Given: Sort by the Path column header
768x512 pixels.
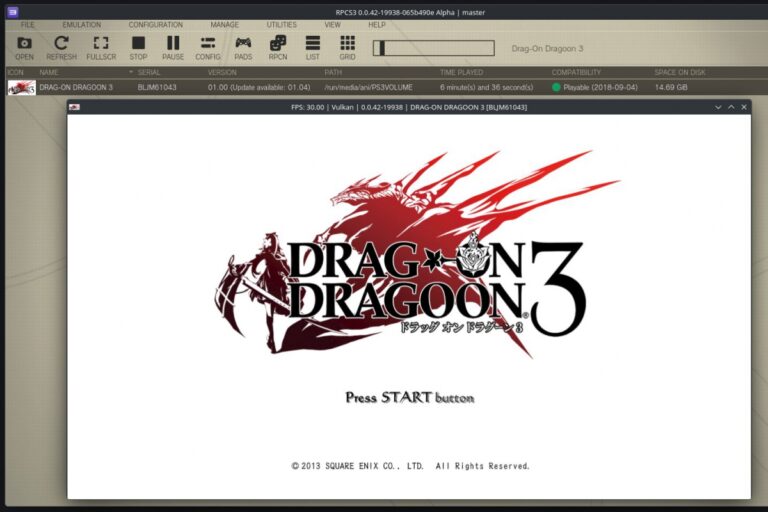Looking at the screenshot, I should click(x=333, y=72).
